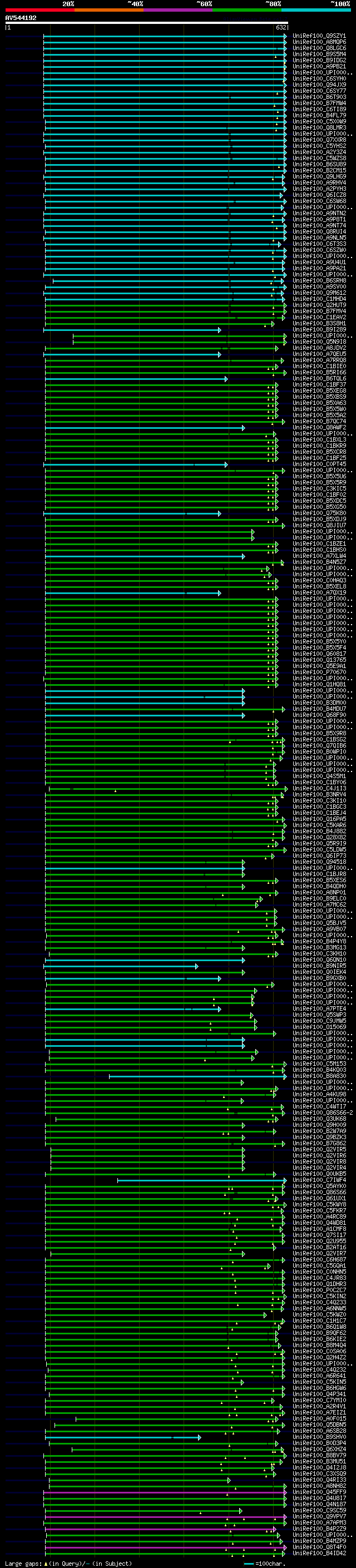The height and width of the screenshot is (1568, 356).
Task: Open hit UniRef100_Q1HQ81
Action: click(319, 684)
